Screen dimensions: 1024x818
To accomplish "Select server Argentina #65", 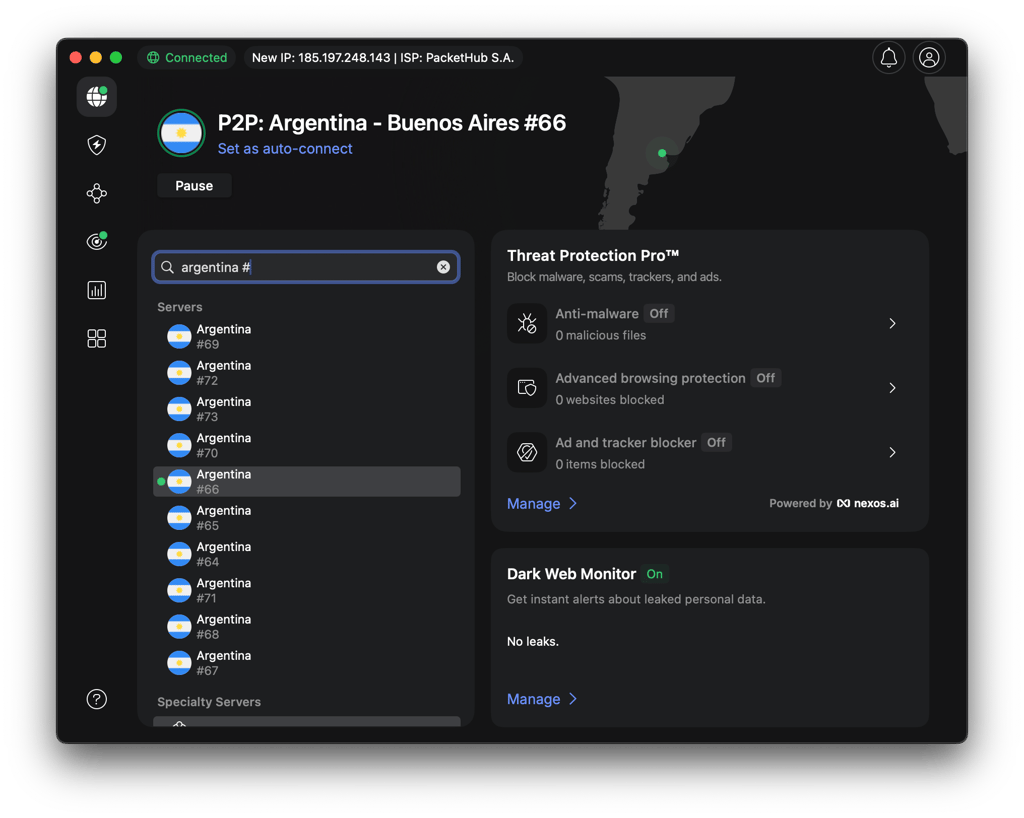I will pos(306,518).
